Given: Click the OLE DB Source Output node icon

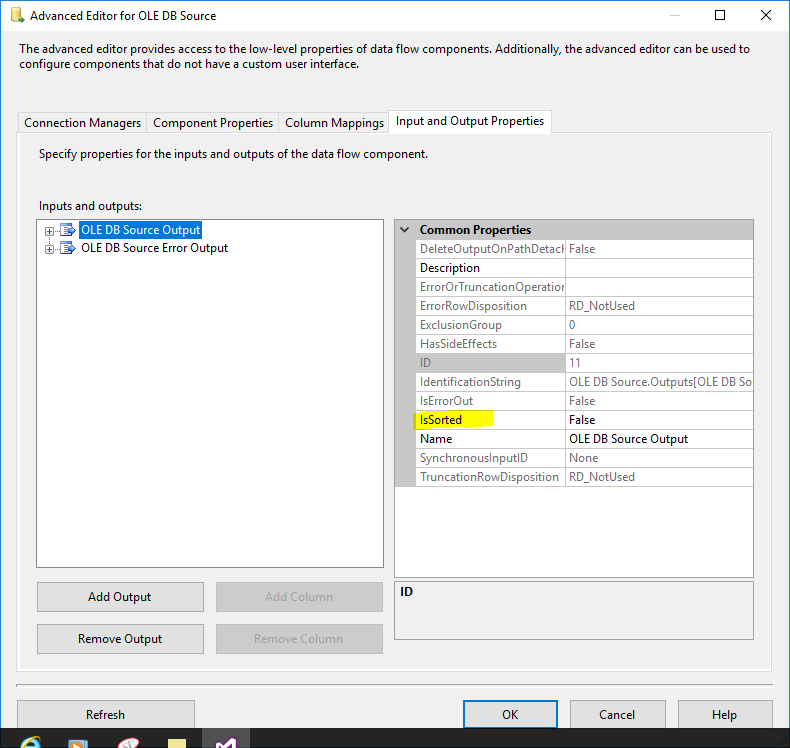Looking at the screenshot, I should point(68,230).
